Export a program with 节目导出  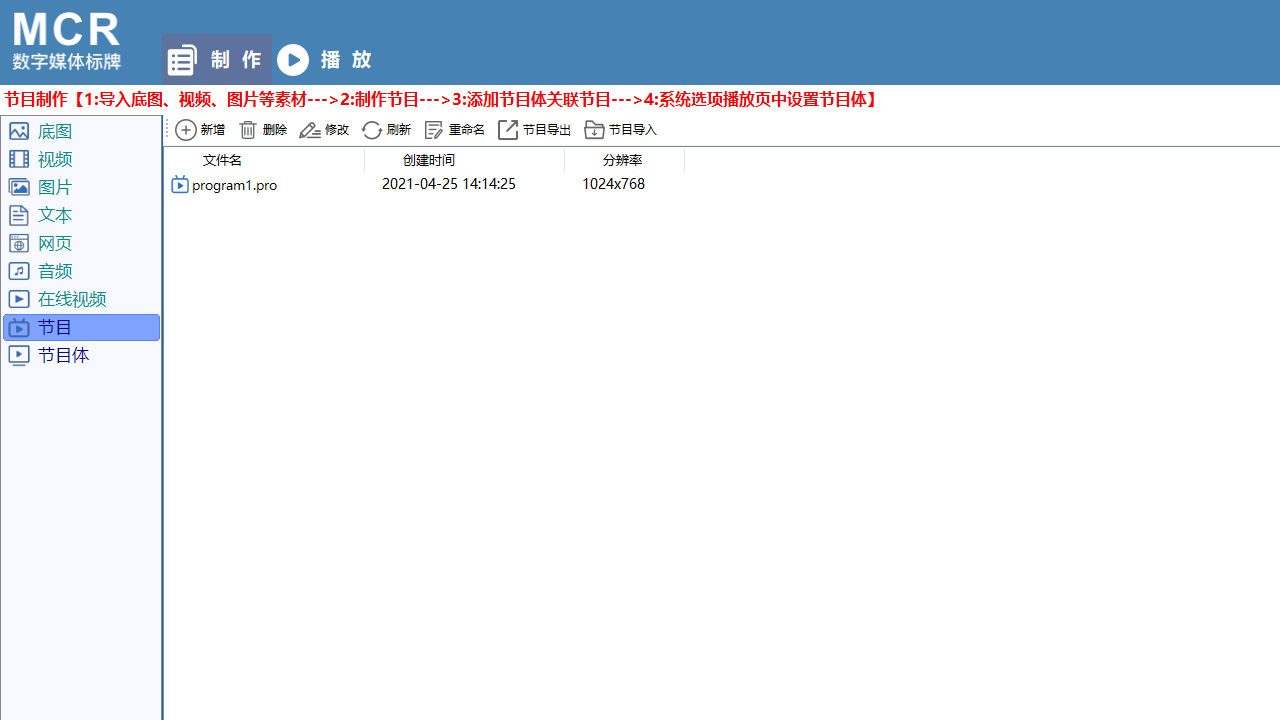point(533,130)
